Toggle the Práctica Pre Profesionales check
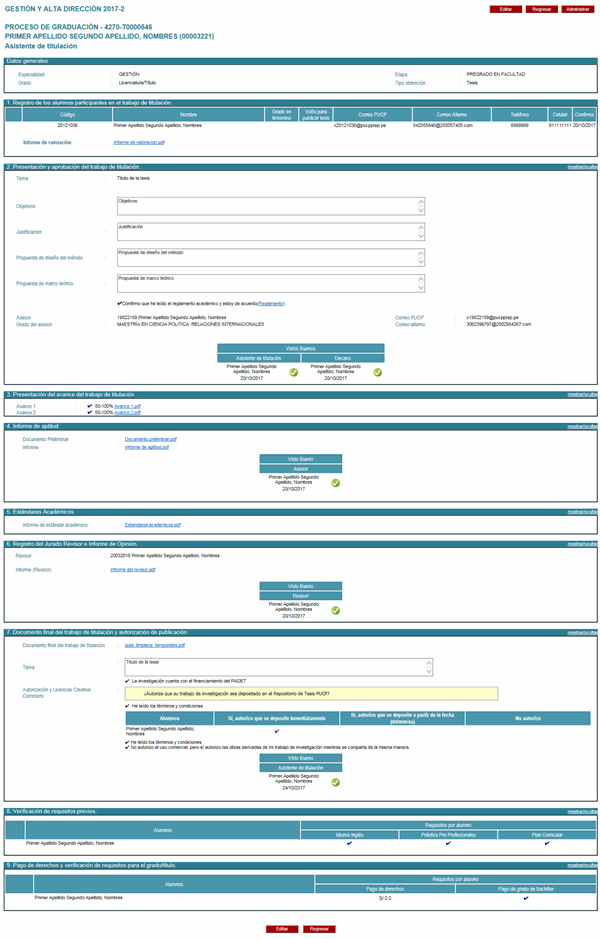This screenshot has height=939, width=600. coord(448,843)
